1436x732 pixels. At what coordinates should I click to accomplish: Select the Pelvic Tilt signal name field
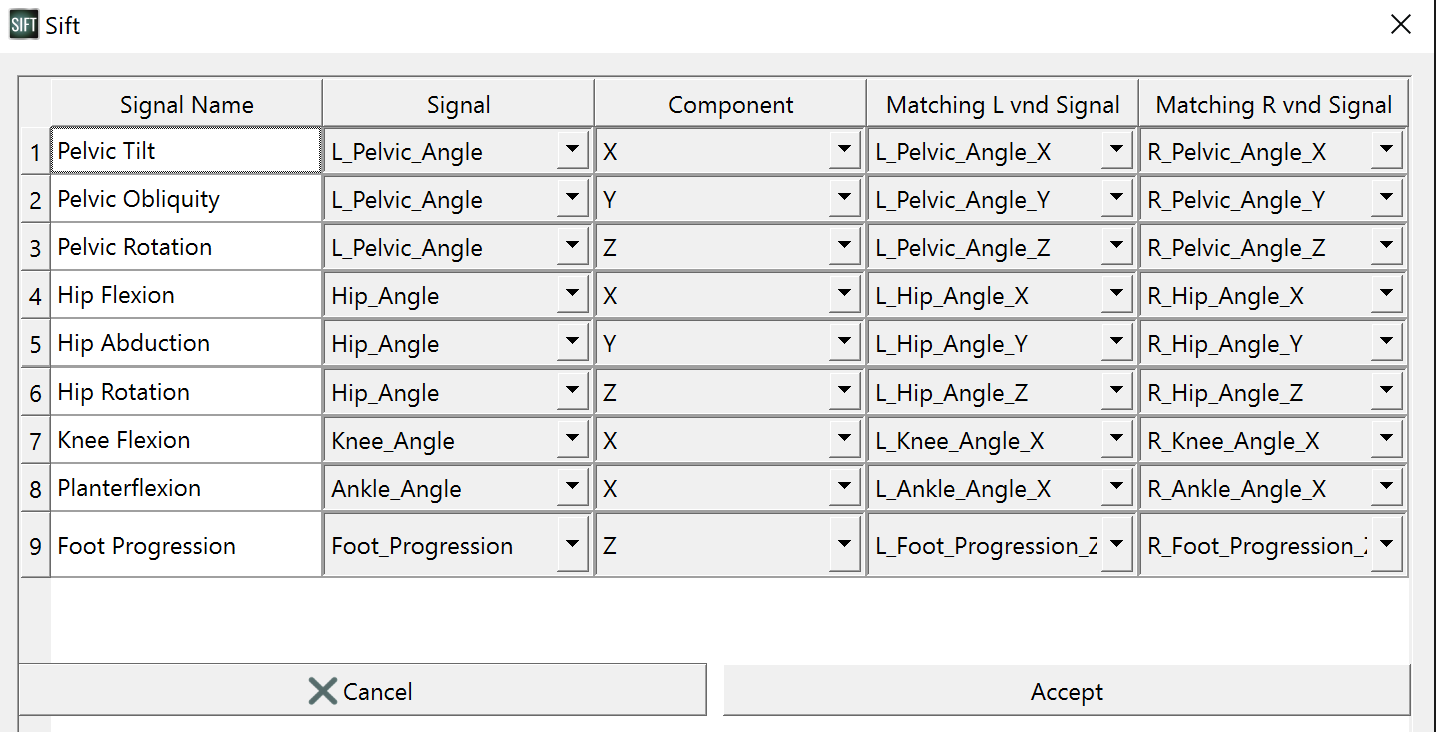[186, 151]
